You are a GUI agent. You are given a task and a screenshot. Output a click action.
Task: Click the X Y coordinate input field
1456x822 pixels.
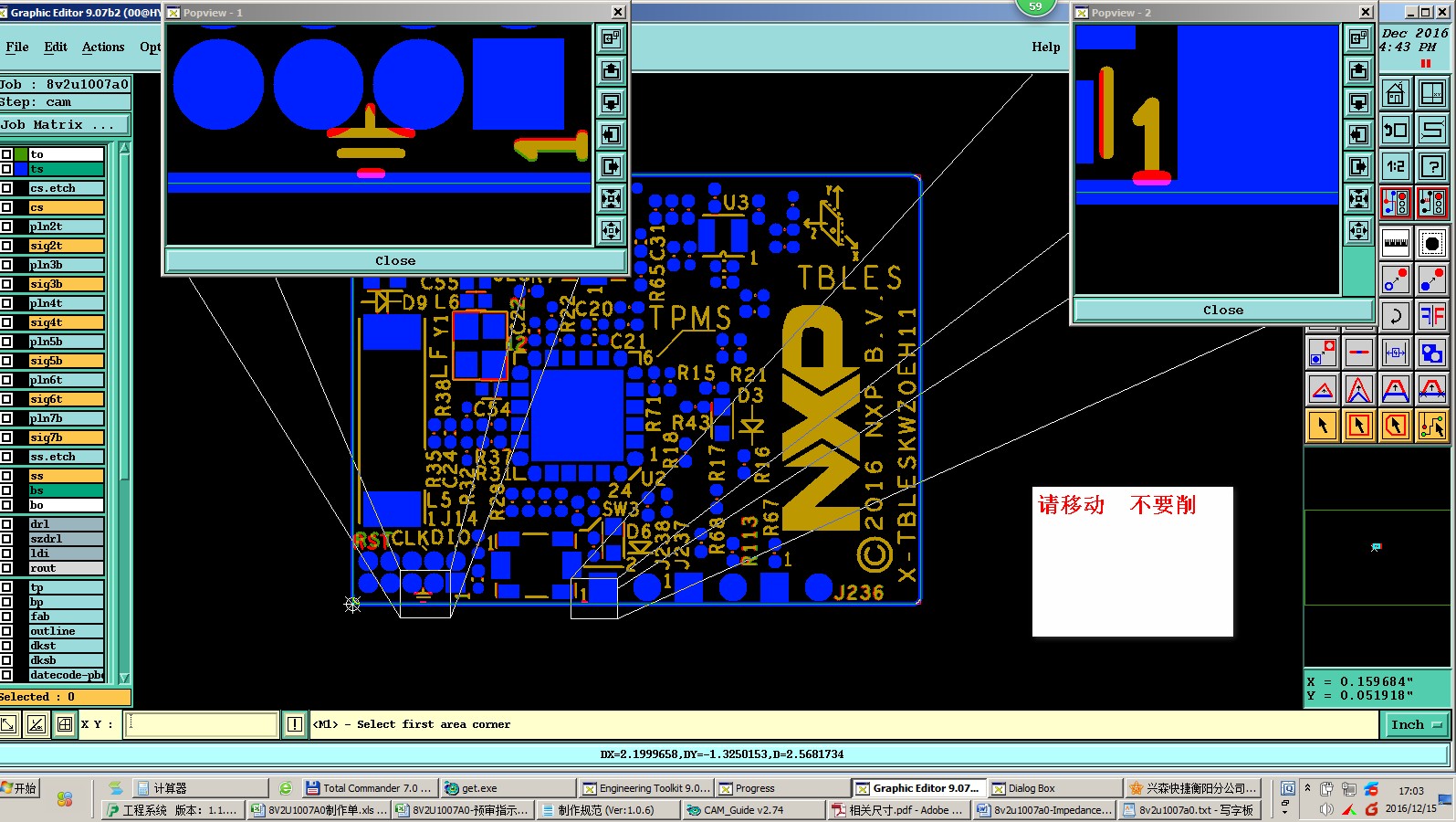(202, 724)
